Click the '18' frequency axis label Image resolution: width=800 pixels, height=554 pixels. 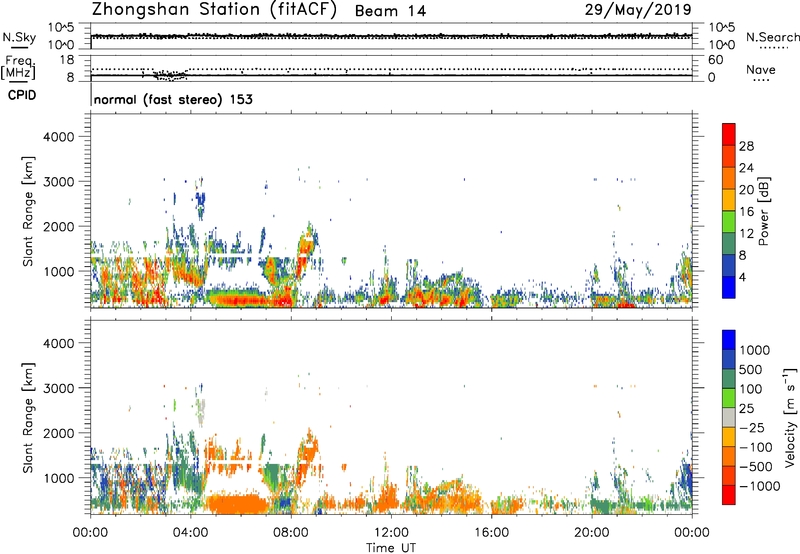click(x=67, y=60)
